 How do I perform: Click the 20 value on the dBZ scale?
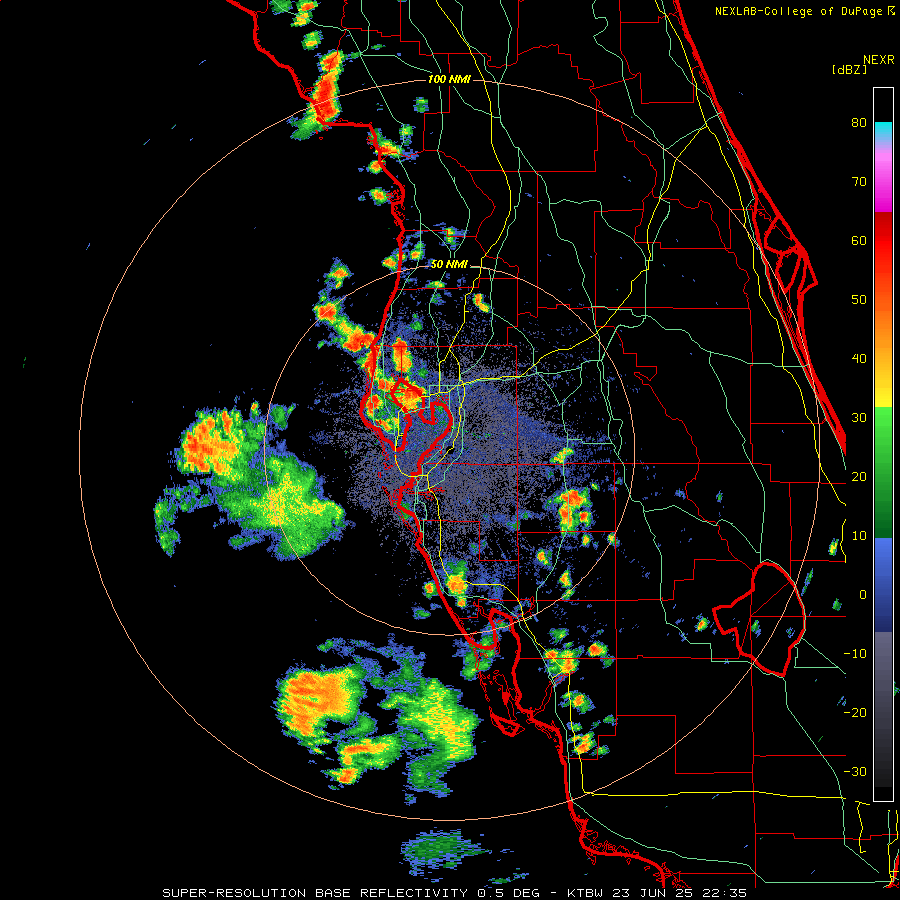click(859, 477)
